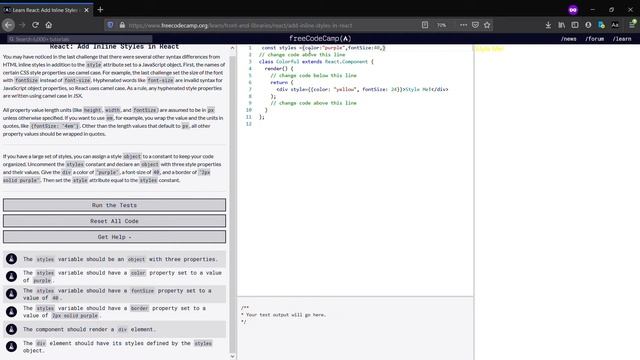Click the 'return (' code line
640x360 pixels.
click(x=282, y=82)
